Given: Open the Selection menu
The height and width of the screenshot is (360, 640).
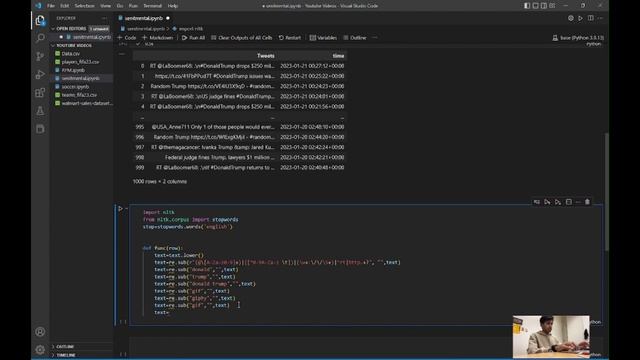Looking at the screenshot, I should (x=84, y=6).
